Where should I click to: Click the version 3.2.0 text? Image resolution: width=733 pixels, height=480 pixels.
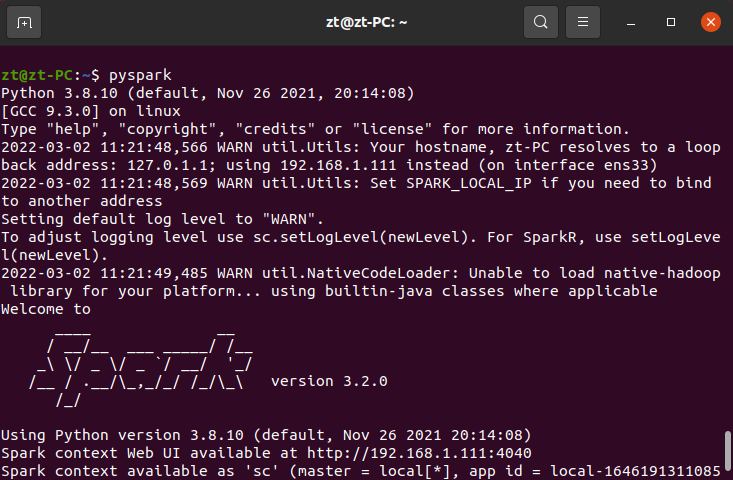329,381
